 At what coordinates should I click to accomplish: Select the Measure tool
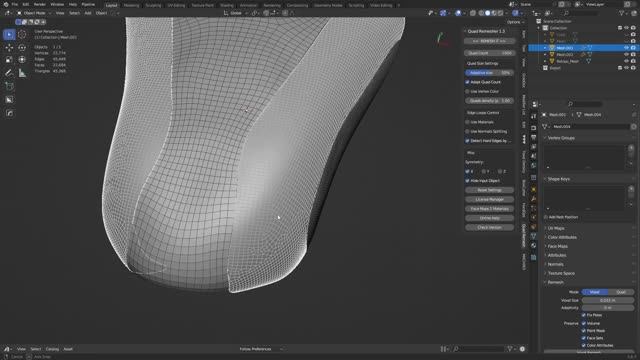tap(22, 73)
